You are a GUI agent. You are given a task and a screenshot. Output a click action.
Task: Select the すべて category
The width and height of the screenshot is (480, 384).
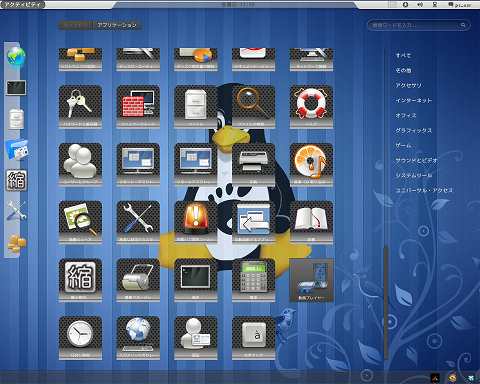pos(403,55)
